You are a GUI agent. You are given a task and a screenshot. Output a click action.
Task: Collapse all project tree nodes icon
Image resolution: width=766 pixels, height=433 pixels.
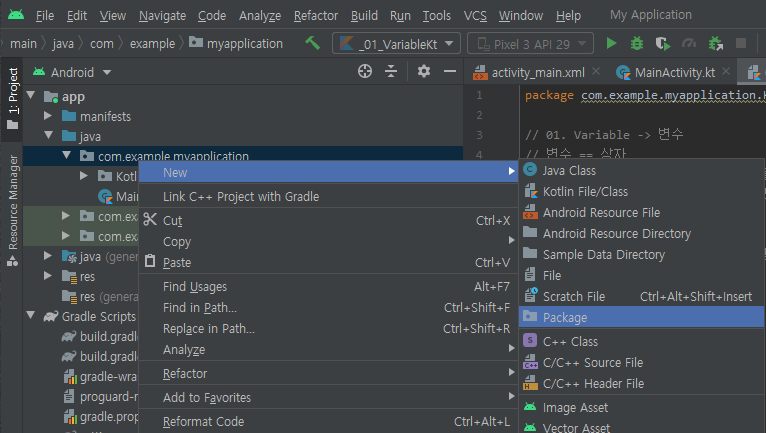point(391,71)
